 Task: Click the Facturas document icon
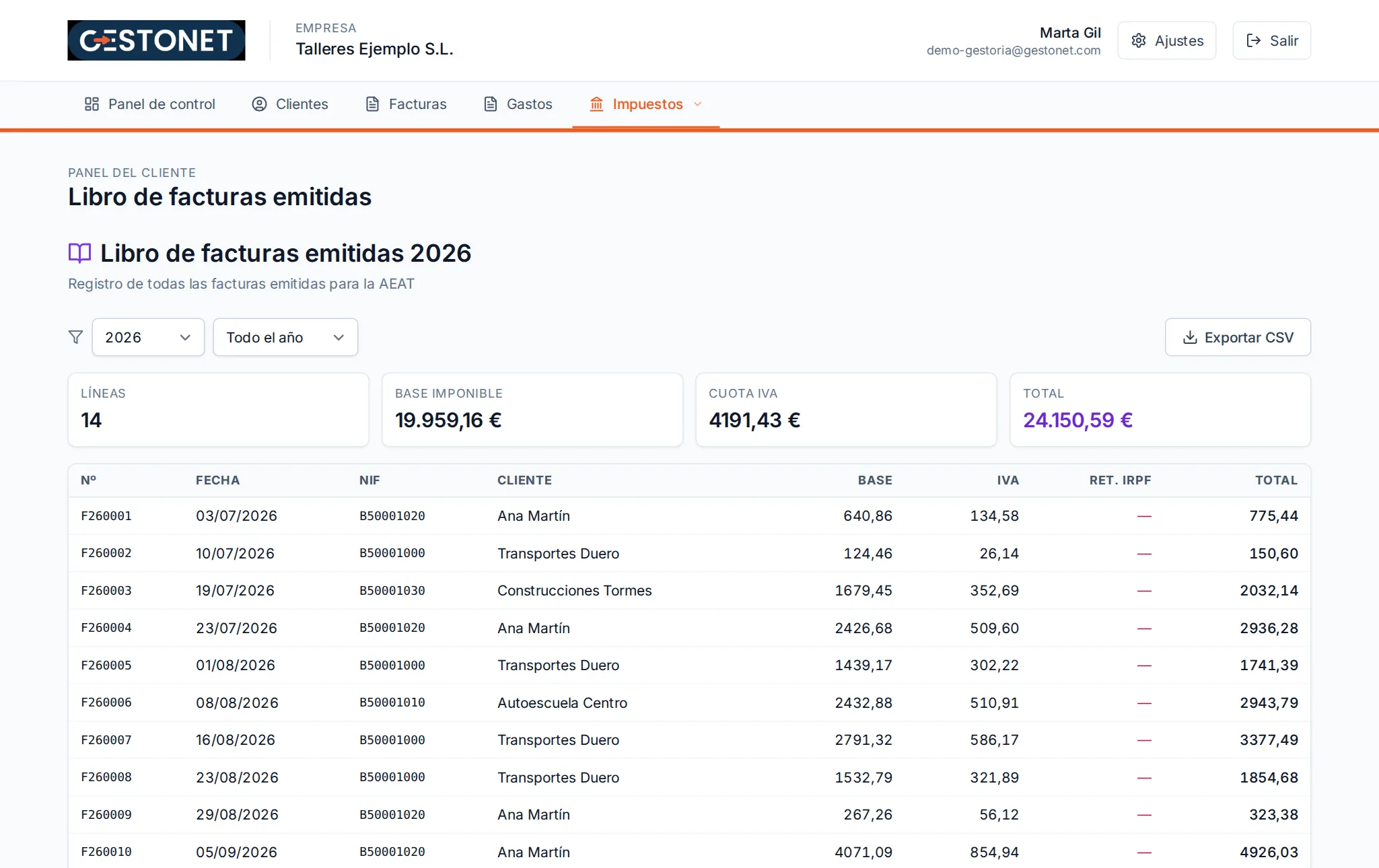[x=372, y=104]
